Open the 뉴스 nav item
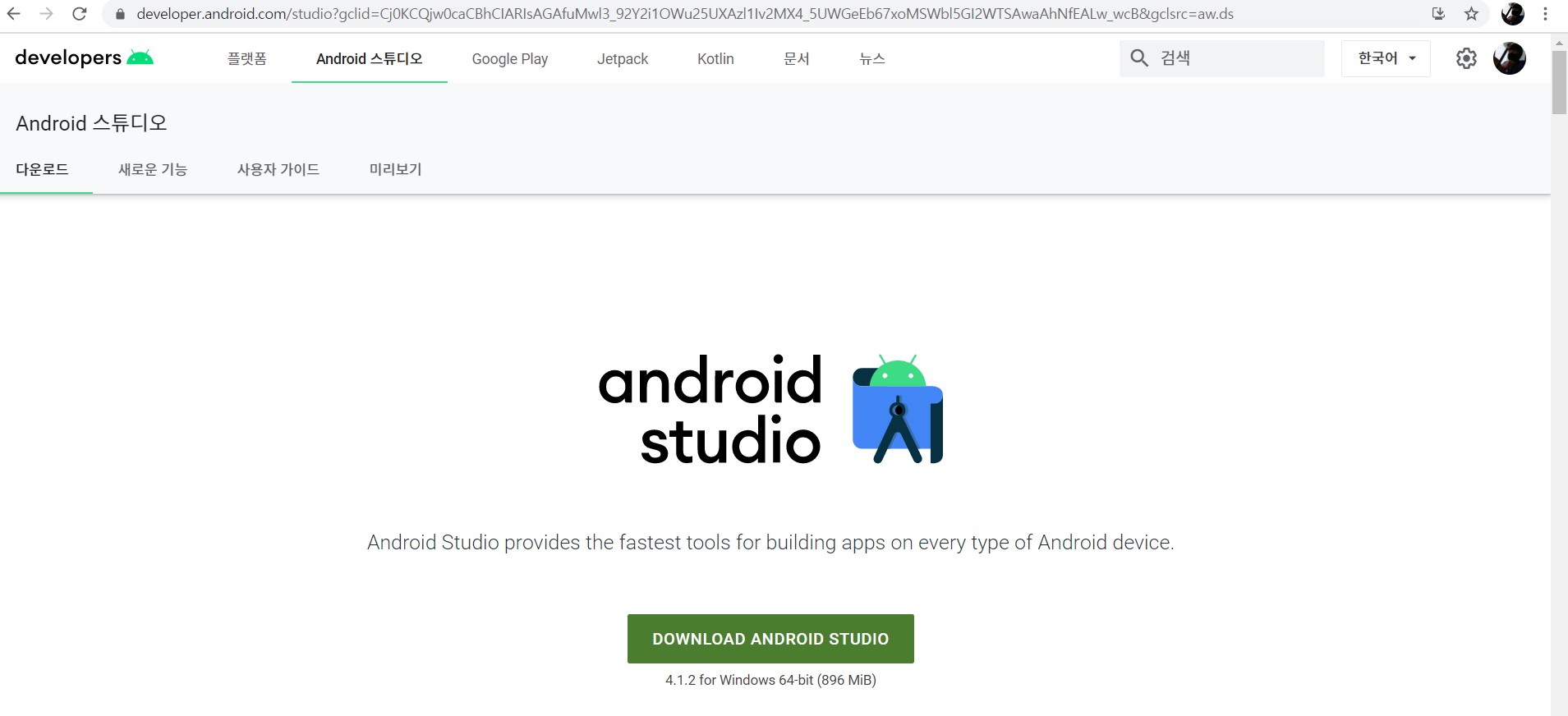Screen dimensions: 1568x716 tap(872, 59)
